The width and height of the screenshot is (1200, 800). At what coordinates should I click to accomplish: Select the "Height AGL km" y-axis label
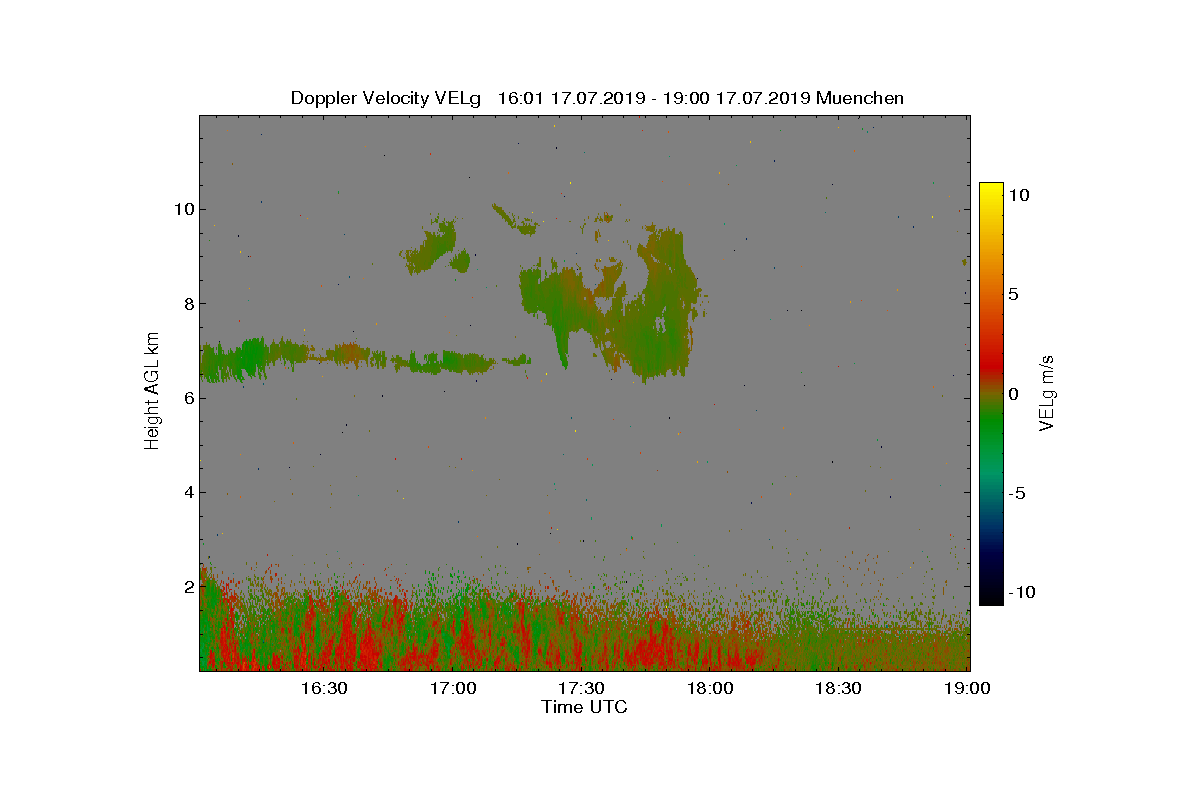(x=152, y=390)
